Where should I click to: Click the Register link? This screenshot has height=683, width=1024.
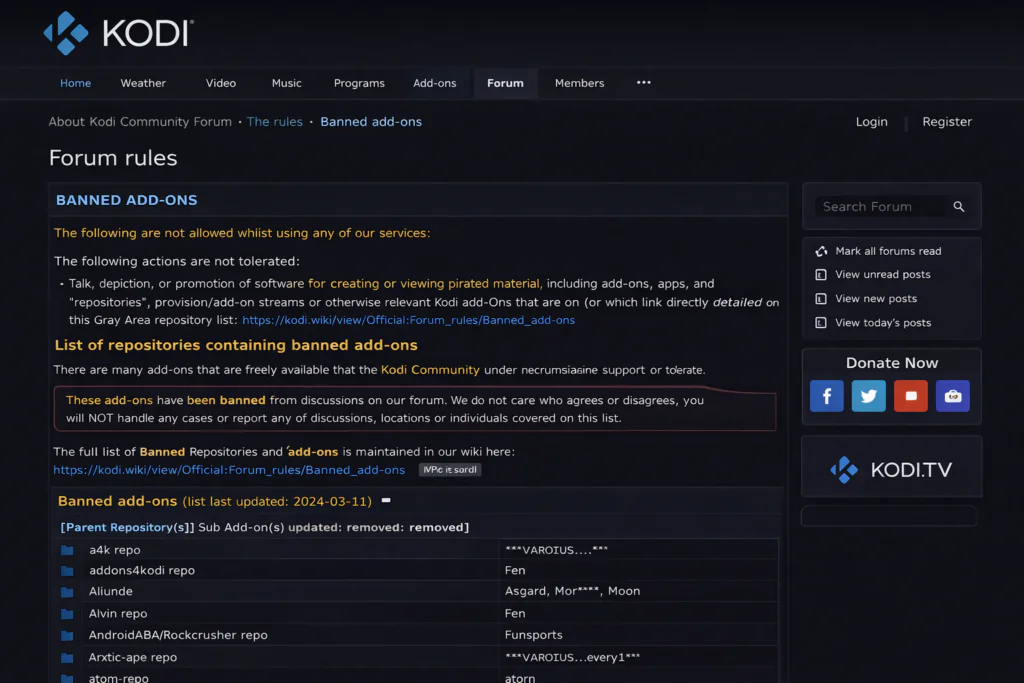click(946, 121)
